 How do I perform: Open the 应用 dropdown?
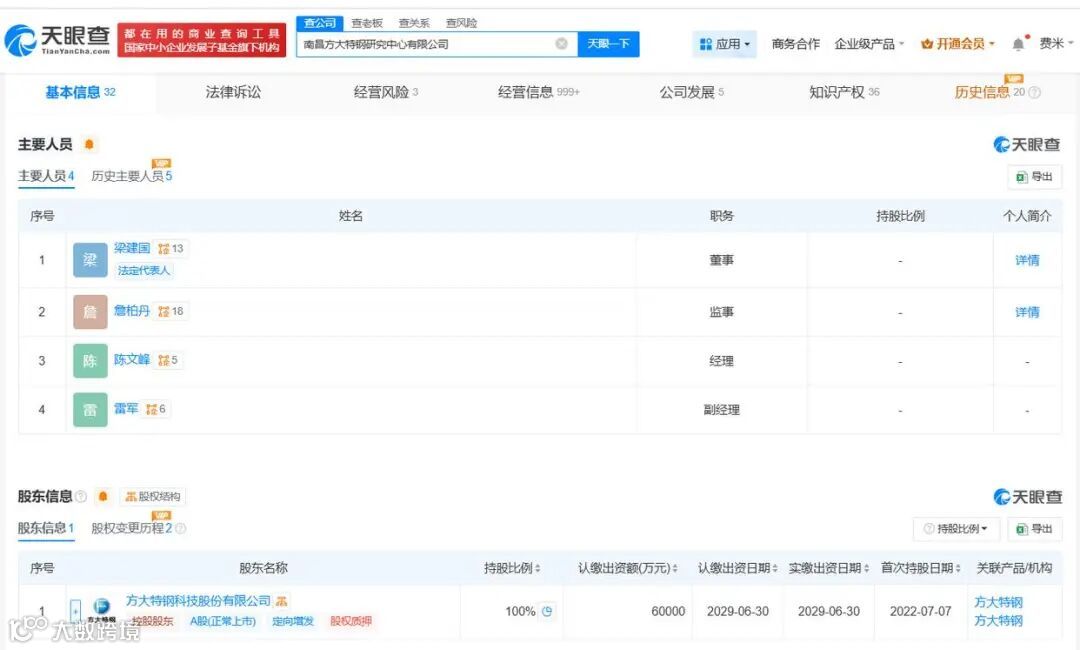pyautogui.click(x=725, y=44)
